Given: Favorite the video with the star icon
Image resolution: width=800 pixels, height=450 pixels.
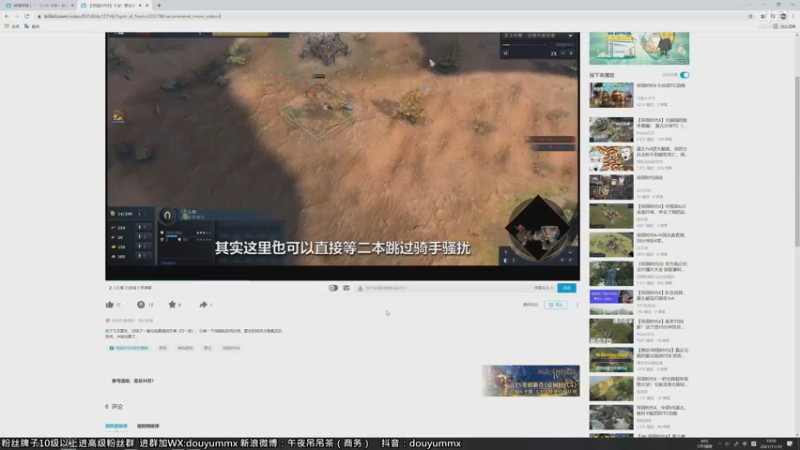Looking at the screenshot, I should (x=172, y=305).
